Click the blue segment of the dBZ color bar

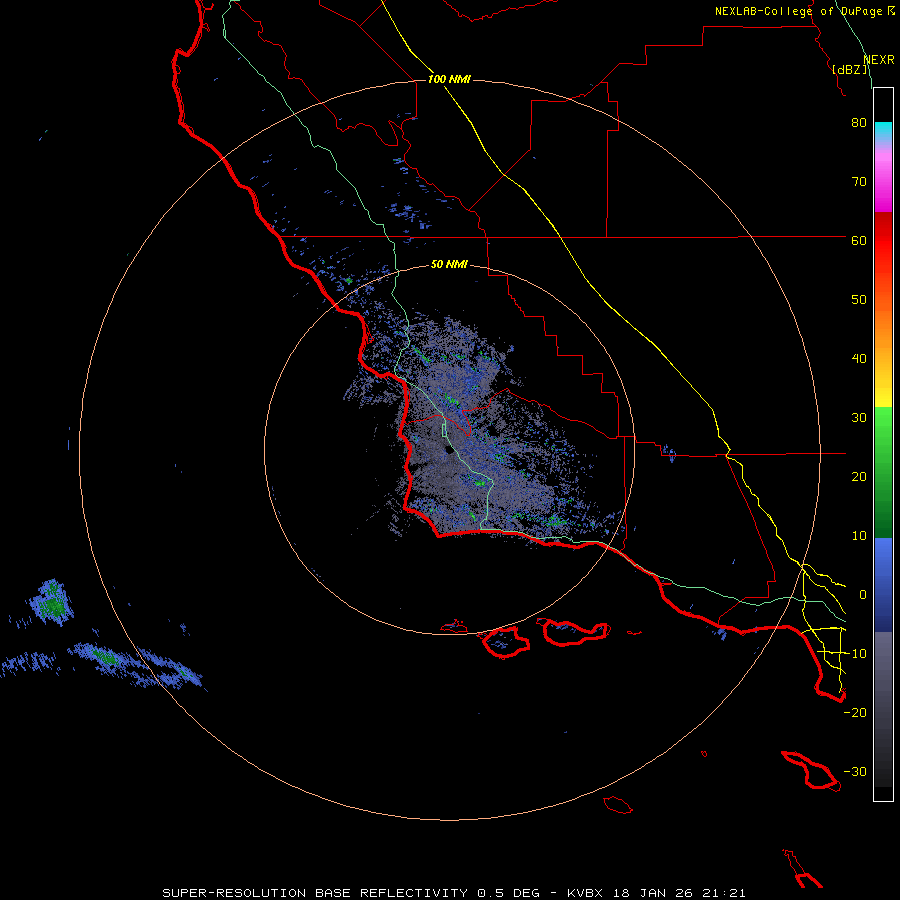pyautogui.click(x=883, y=584)
